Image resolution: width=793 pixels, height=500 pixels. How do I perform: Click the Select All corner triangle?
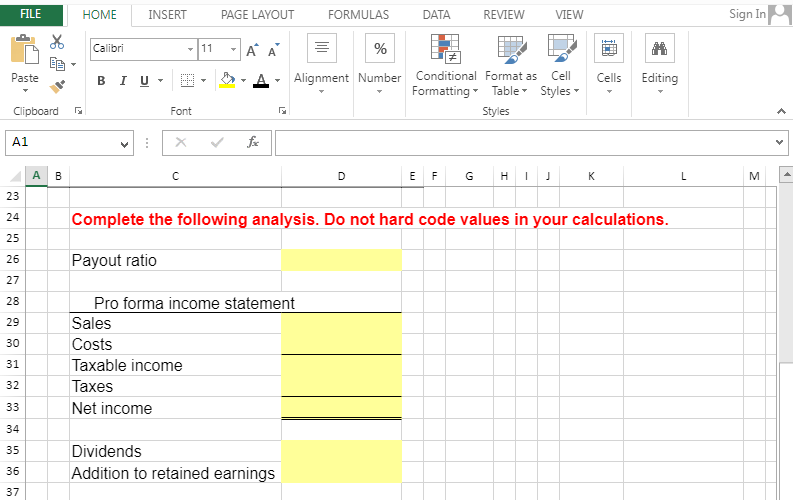tap(15, 176)
